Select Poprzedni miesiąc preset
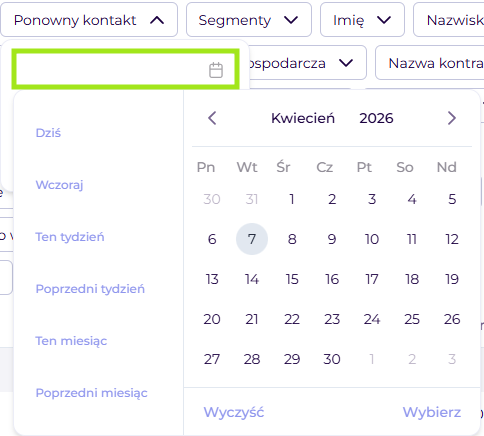This screenshot has width=484, height=436. tap(92, 393)
